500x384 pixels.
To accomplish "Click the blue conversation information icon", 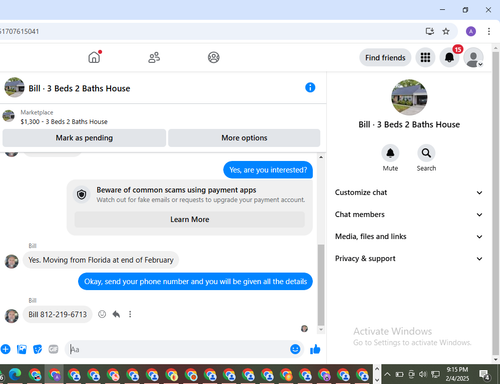I will [x=310, y=88].
